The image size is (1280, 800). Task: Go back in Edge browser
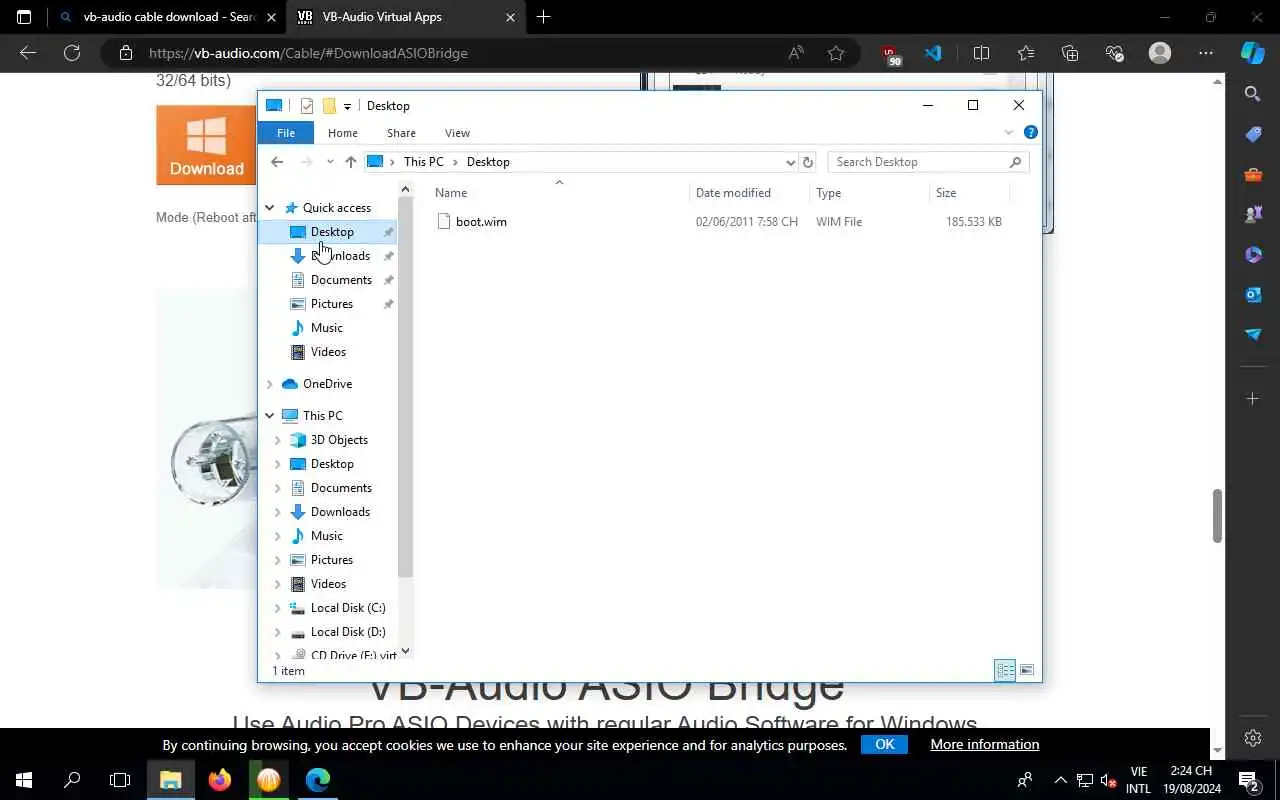tap(28, 53)
